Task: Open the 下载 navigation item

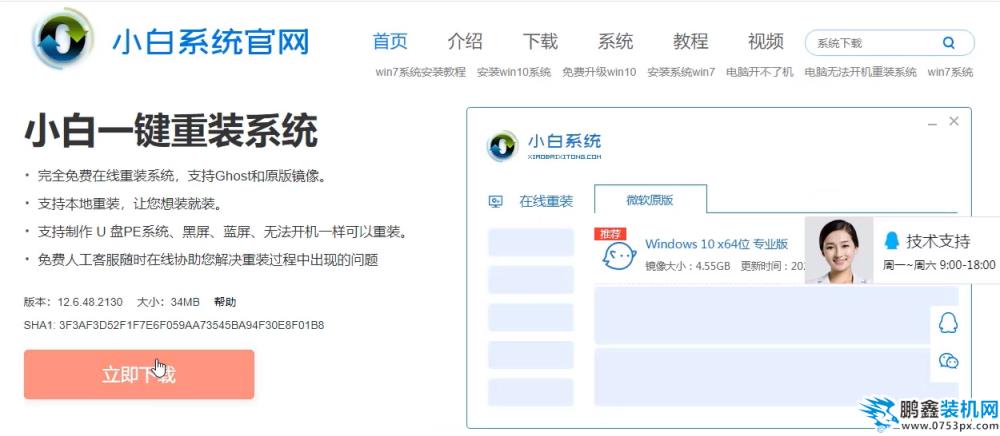Action: click(540, 42)
